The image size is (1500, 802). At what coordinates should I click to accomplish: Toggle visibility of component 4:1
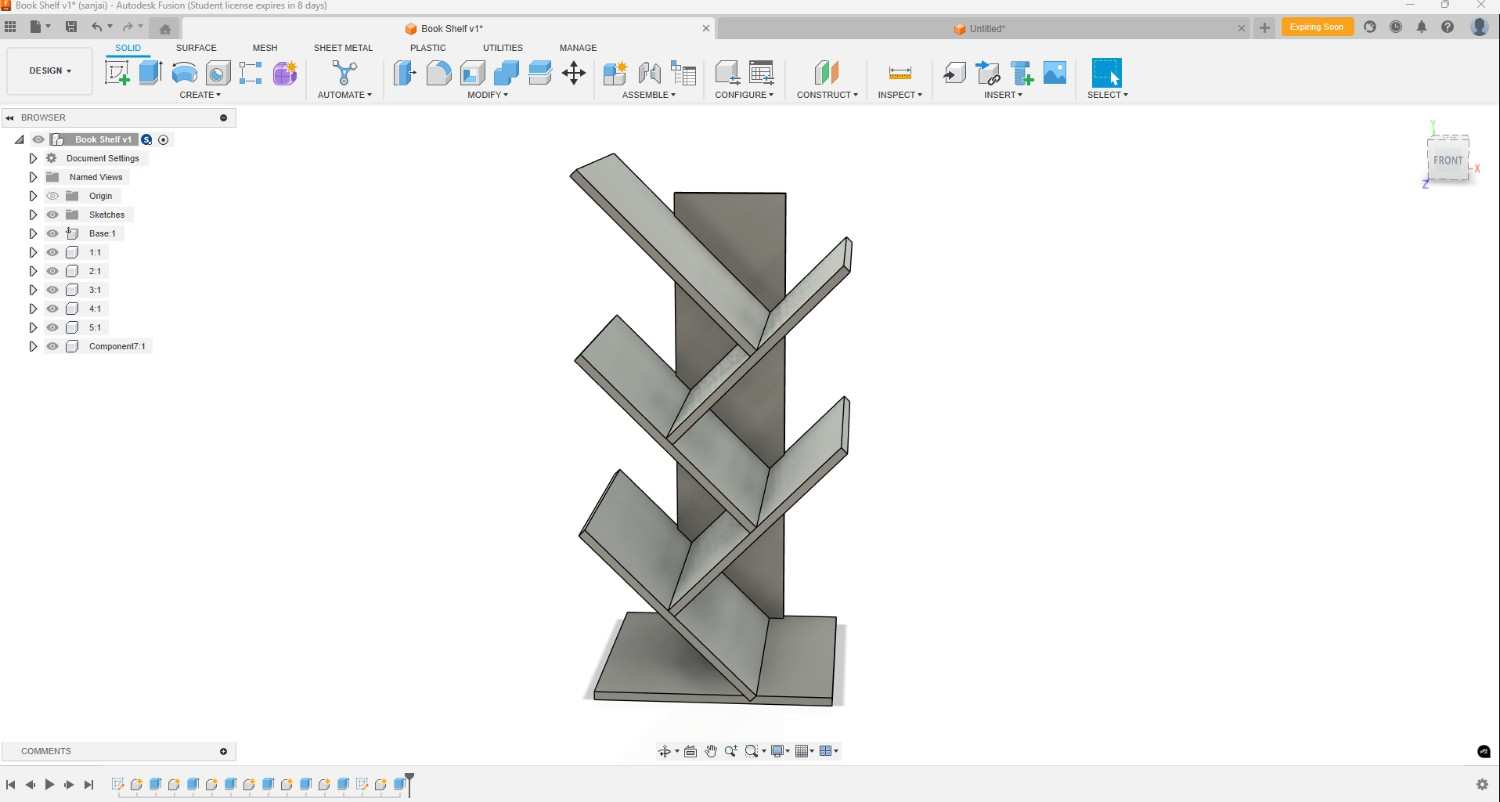tap(53, 309)
